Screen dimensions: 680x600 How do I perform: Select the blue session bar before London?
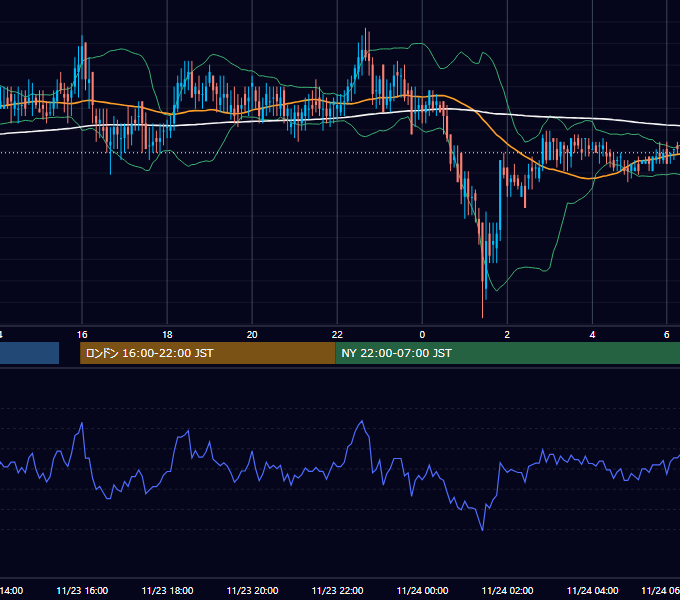(29, 353)
